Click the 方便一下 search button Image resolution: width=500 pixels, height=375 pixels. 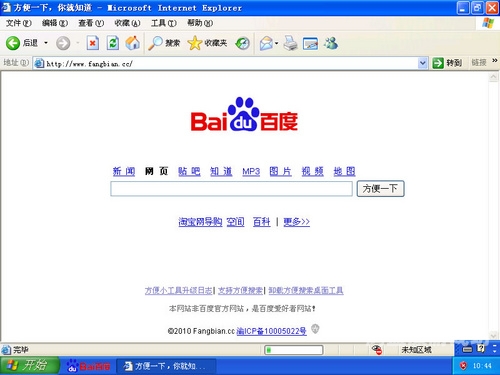coord(380,189)
